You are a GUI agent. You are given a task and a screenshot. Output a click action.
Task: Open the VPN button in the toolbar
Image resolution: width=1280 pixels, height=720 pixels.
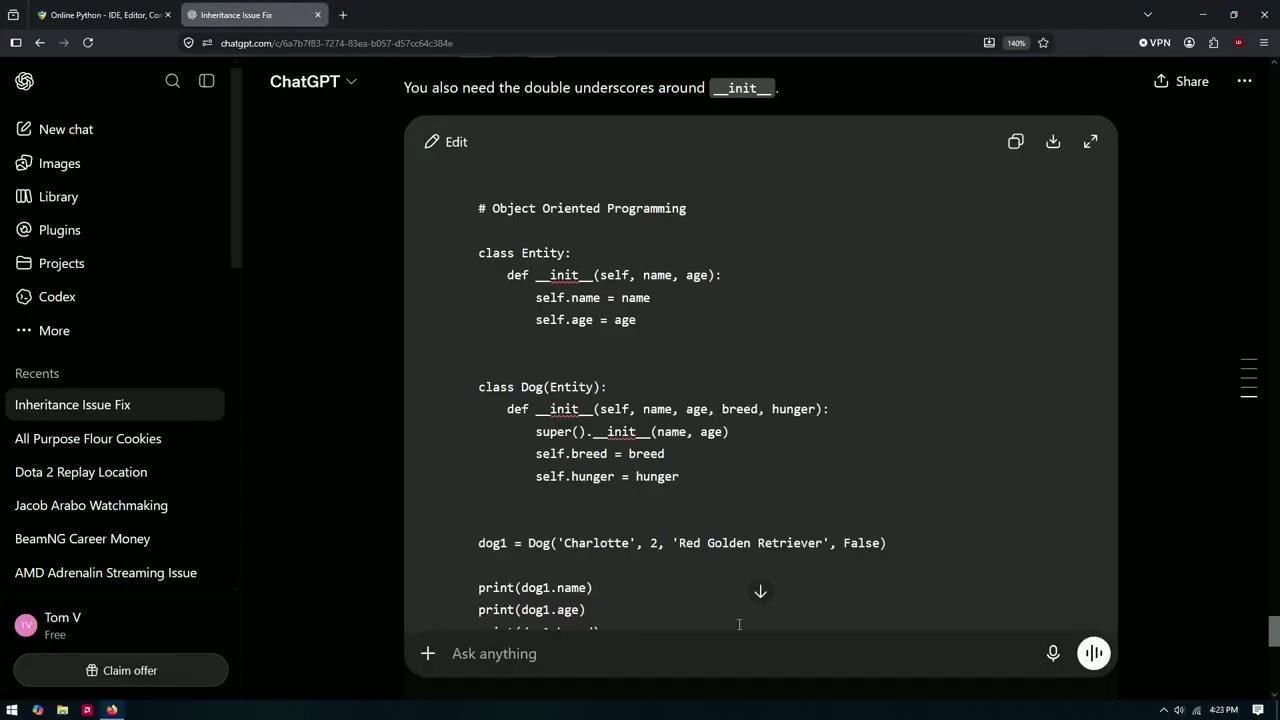pyautogui.click(x=1155, y=43)
